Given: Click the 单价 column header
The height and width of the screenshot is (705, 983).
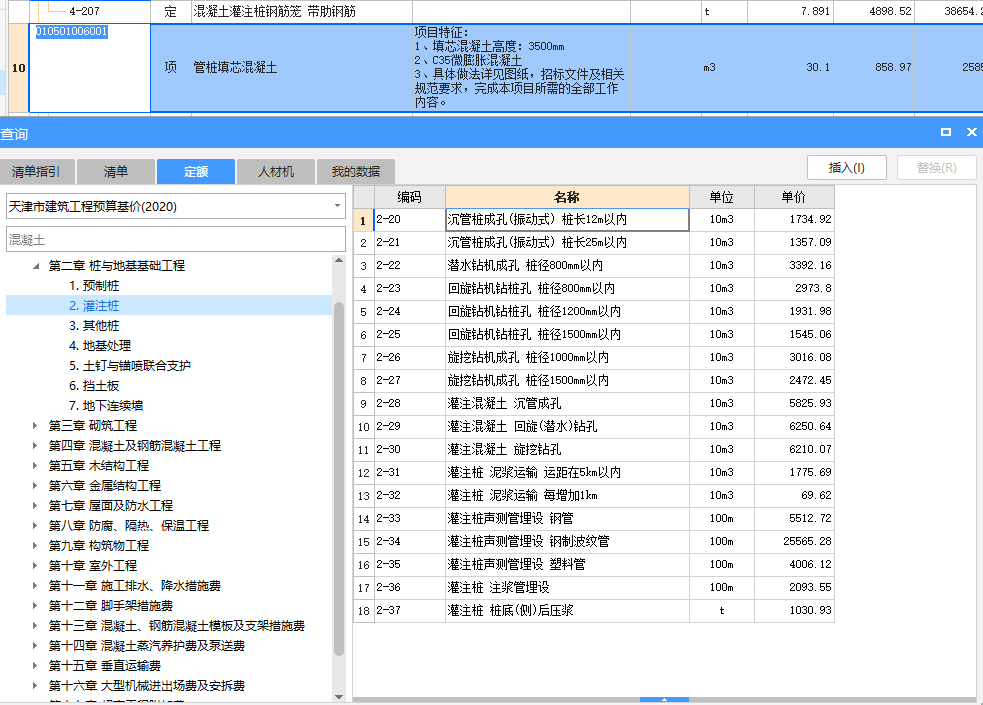Looking at the screenshot, I should (x=794, y=197).
